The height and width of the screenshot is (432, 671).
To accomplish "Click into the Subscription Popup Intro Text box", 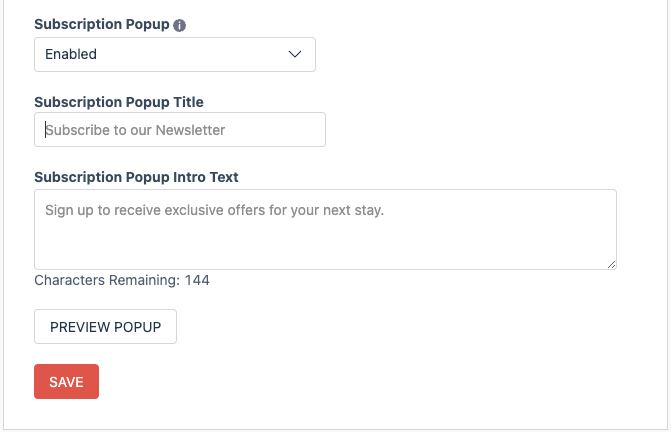I will click(325, 230).
